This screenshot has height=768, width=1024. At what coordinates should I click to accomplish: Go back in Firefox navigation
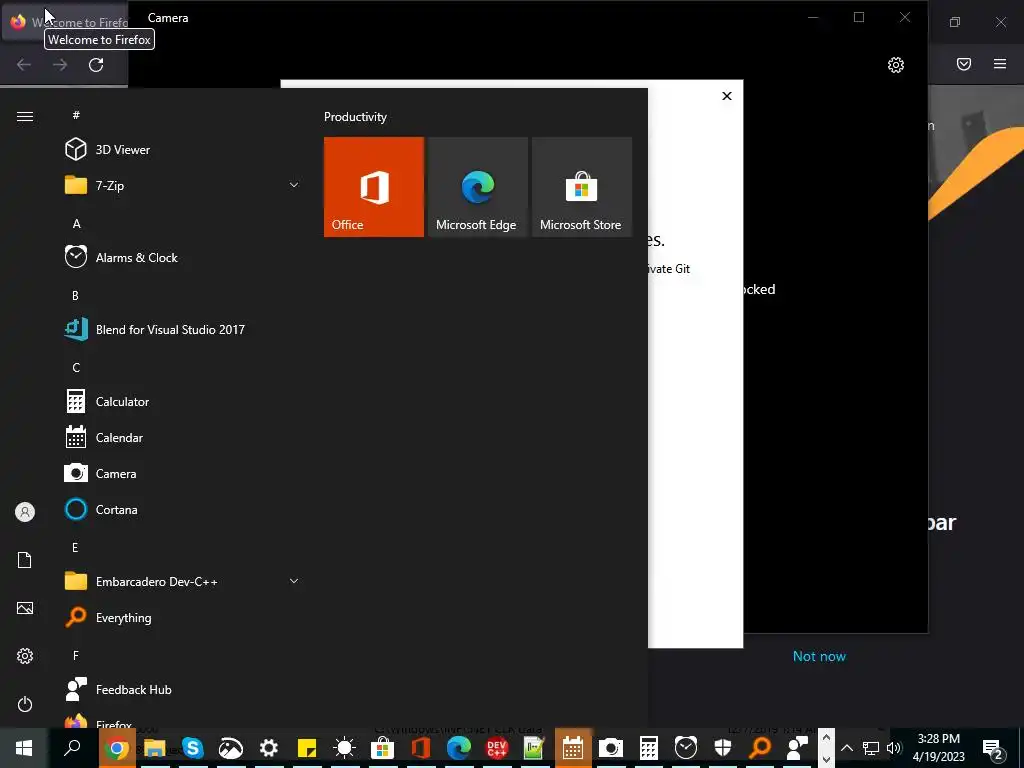tap(24, 65)
